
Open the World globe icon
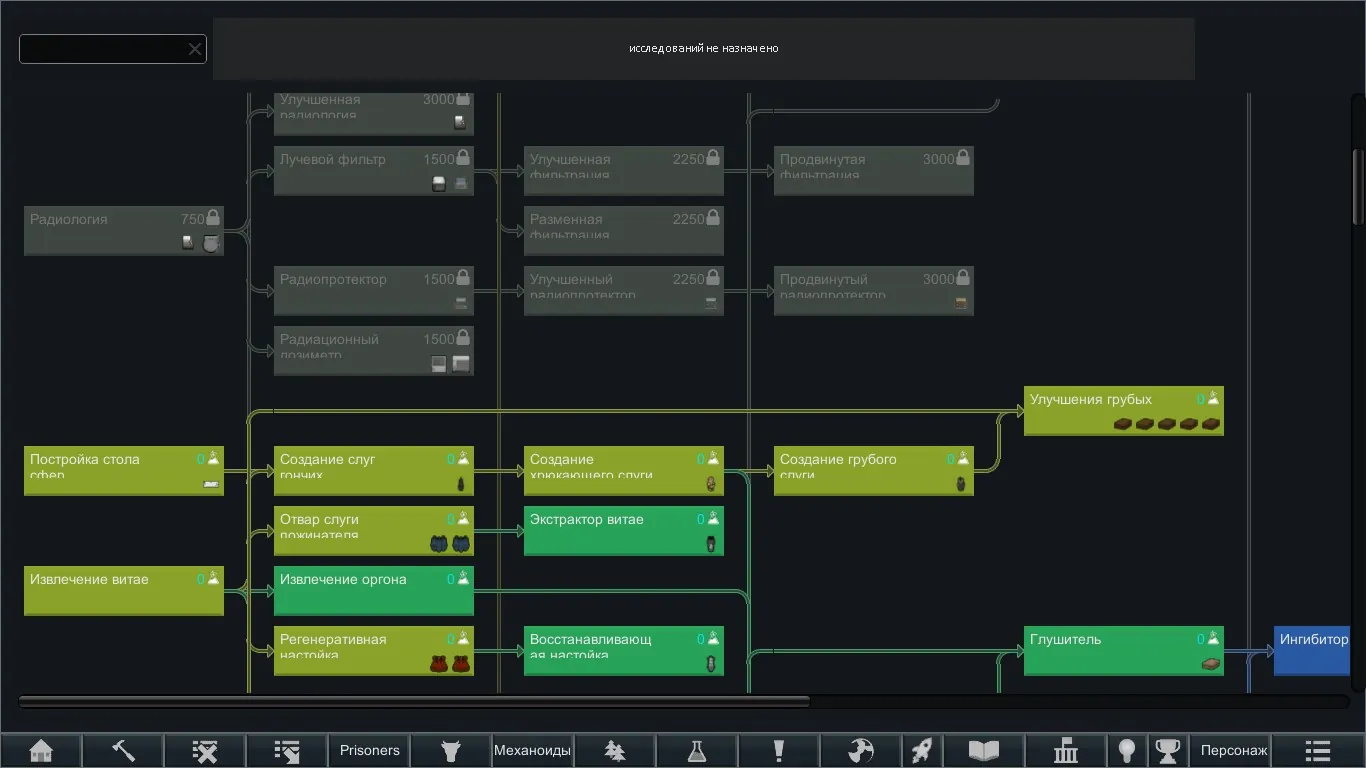click(860, 750)
